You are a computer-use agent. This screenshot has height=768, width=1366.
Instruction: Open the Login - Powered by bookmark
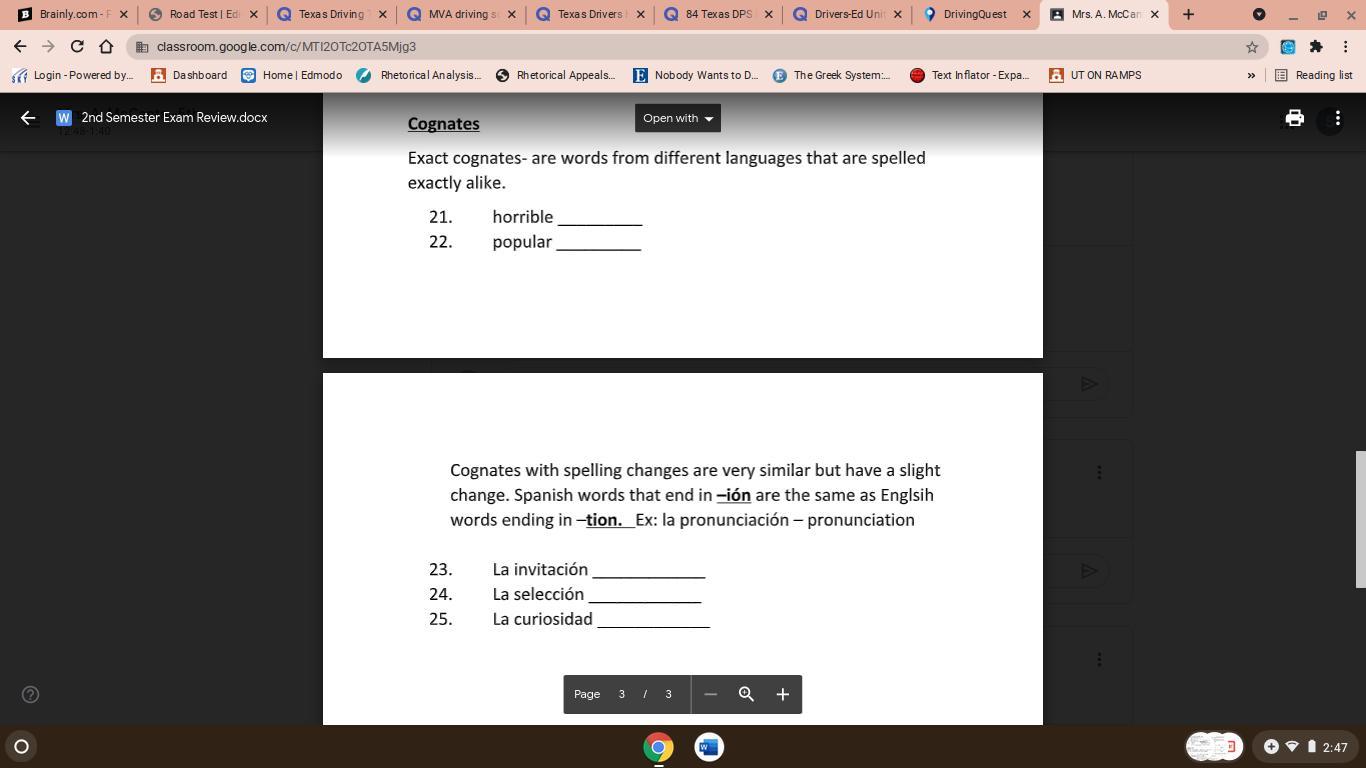[x=72, y=75]
